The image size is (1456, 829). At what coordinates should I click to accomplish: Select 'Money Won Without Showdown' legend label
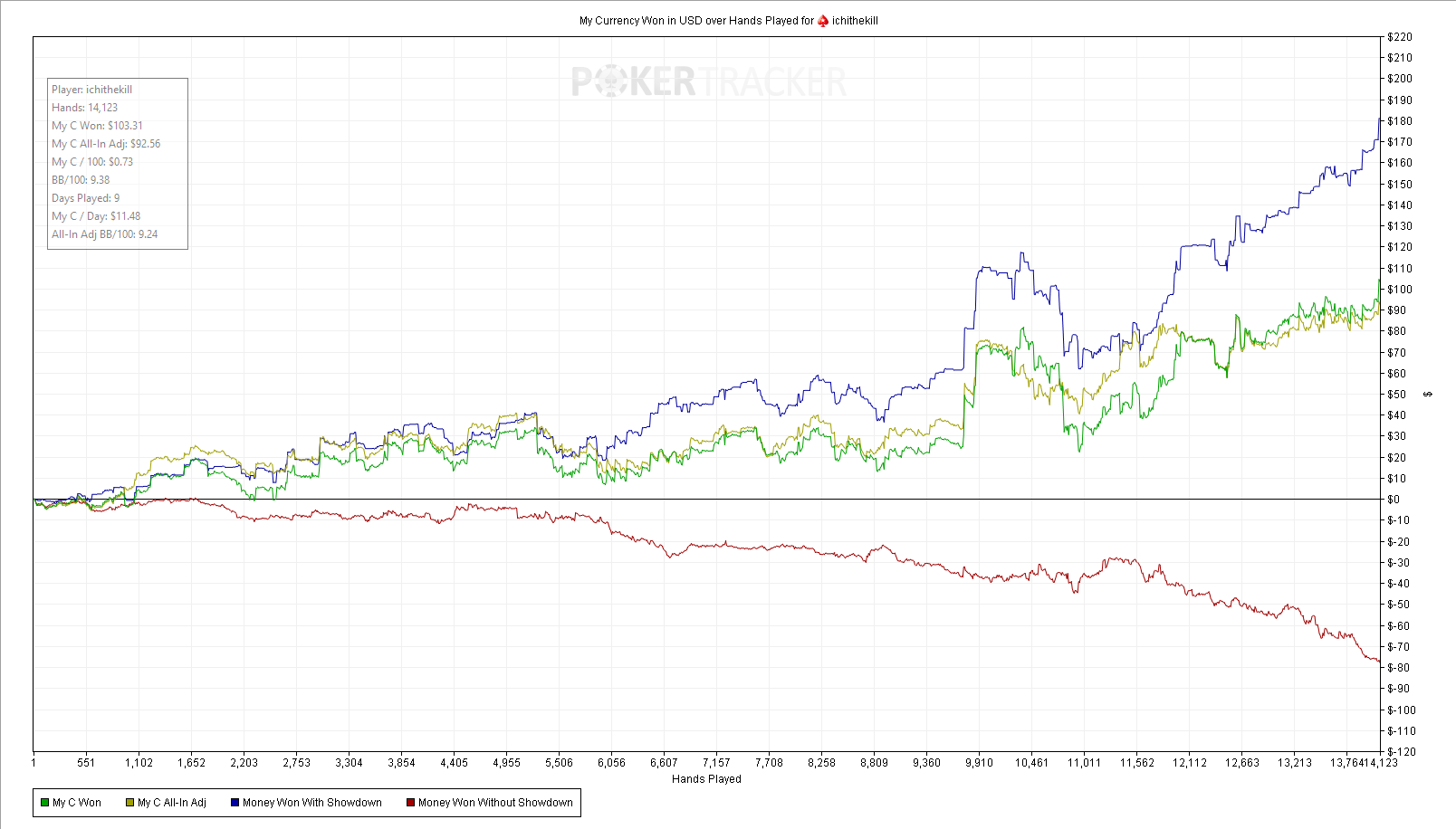[x=495, y=803]
